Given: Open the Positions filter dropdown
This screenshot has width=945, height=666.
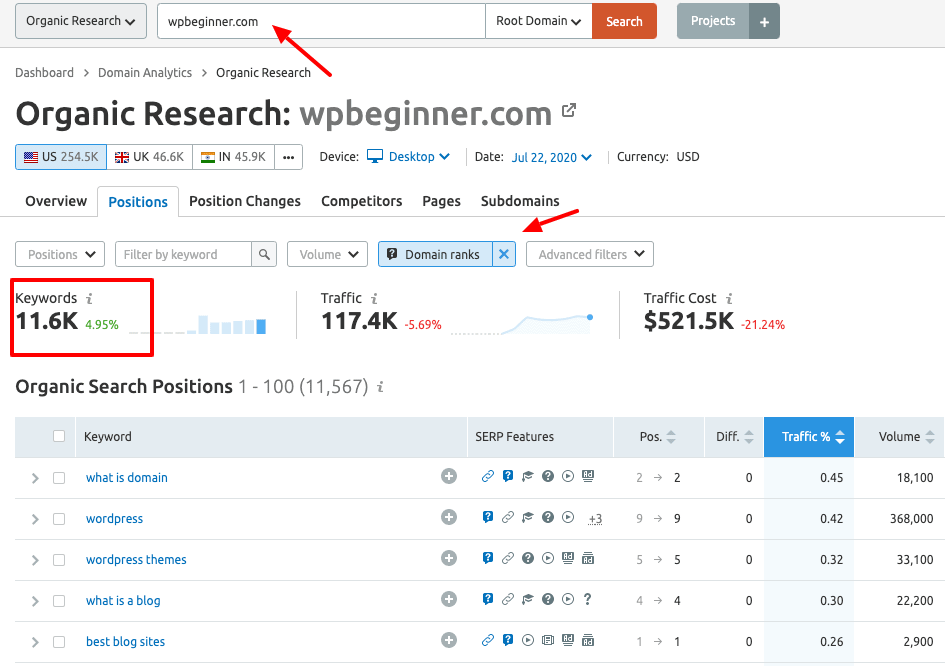Looking at the screenshot, I should tap(60, 254).
